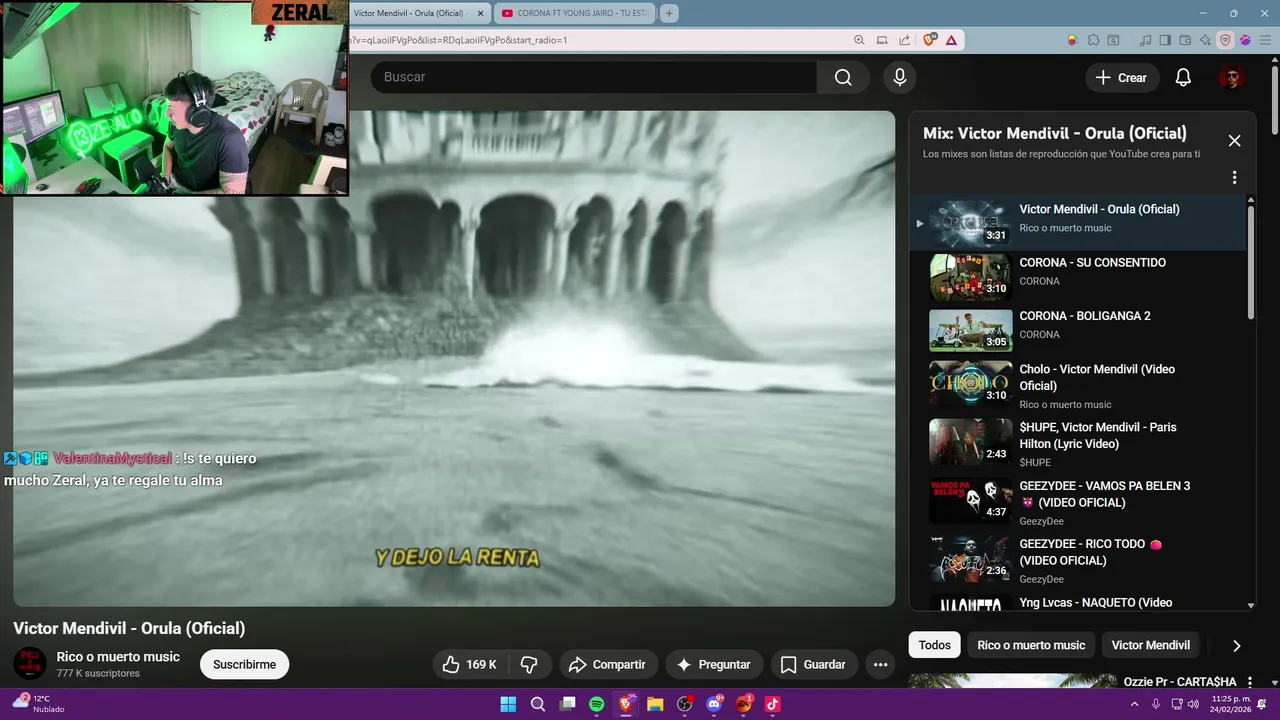Select the Rico o muerto music chip

[1031, 645]
